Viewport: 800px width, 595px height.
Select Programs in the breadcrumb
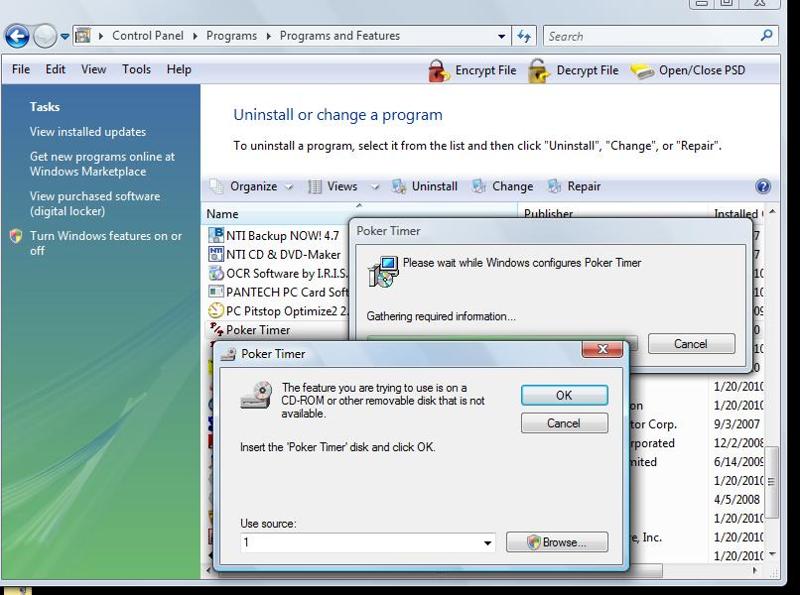(x=231, y=36)
